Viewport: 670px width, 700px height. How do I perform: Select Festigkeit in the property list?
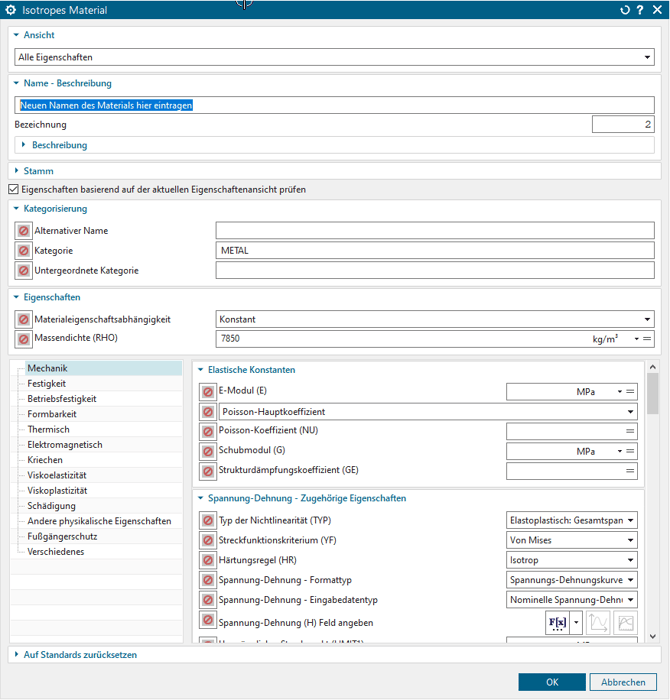tap(47, 383)
